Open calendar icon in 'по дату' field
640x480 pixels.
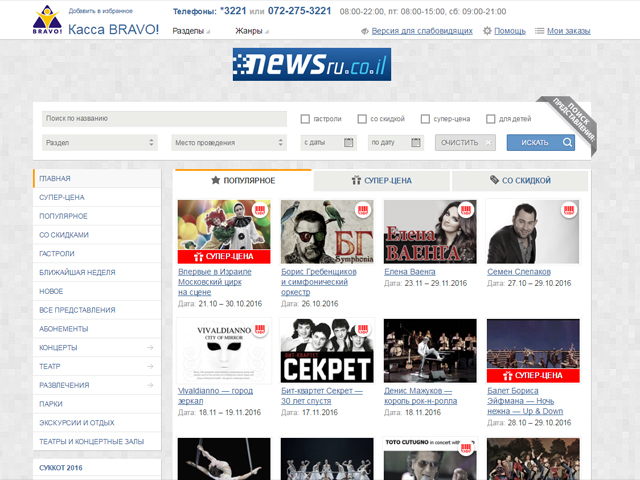click(415, 142)
